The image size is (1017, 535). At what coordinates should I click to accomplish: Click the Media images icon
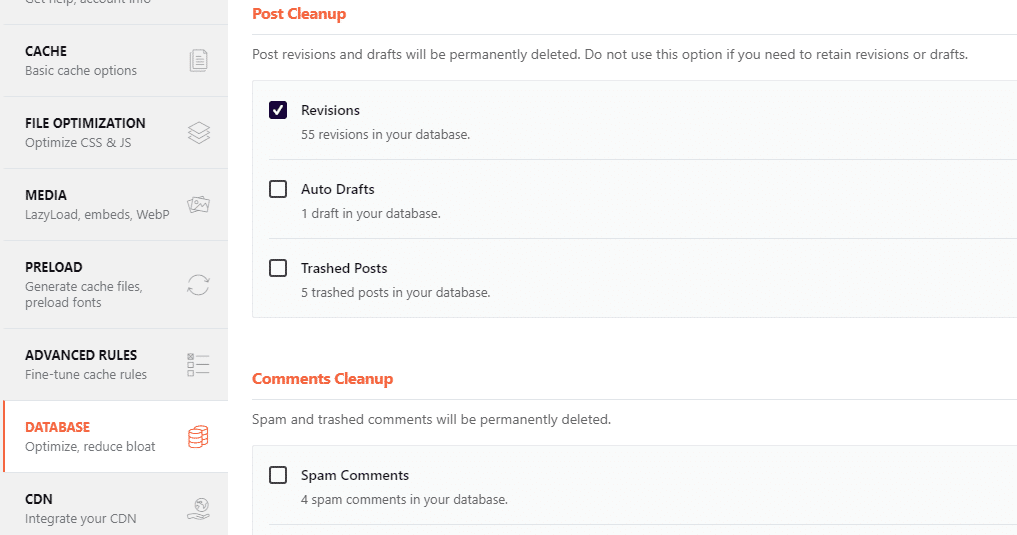coord(198,205)
